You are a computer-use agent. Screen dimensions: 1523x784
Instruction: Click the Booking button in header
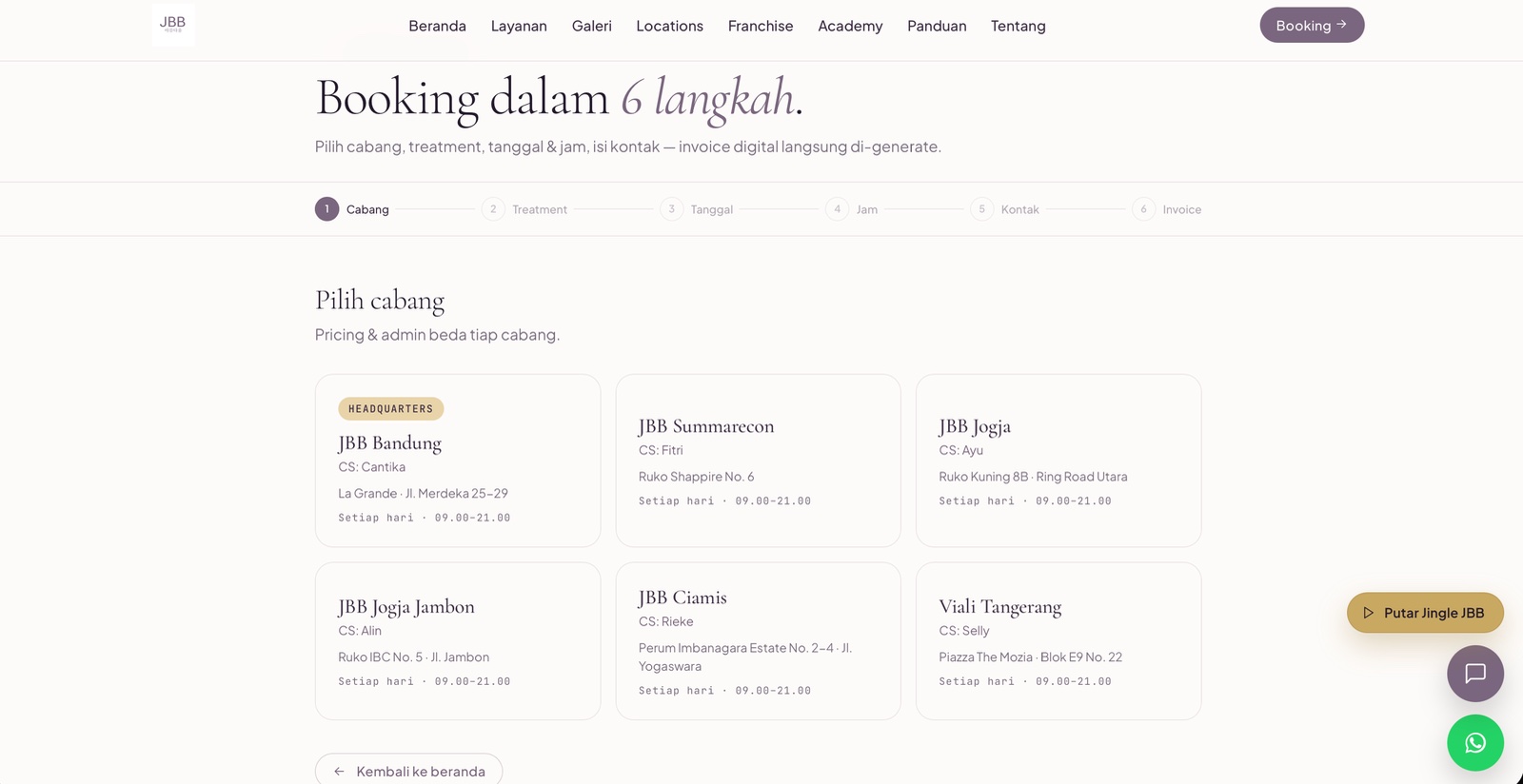[x=1312, y=26]
